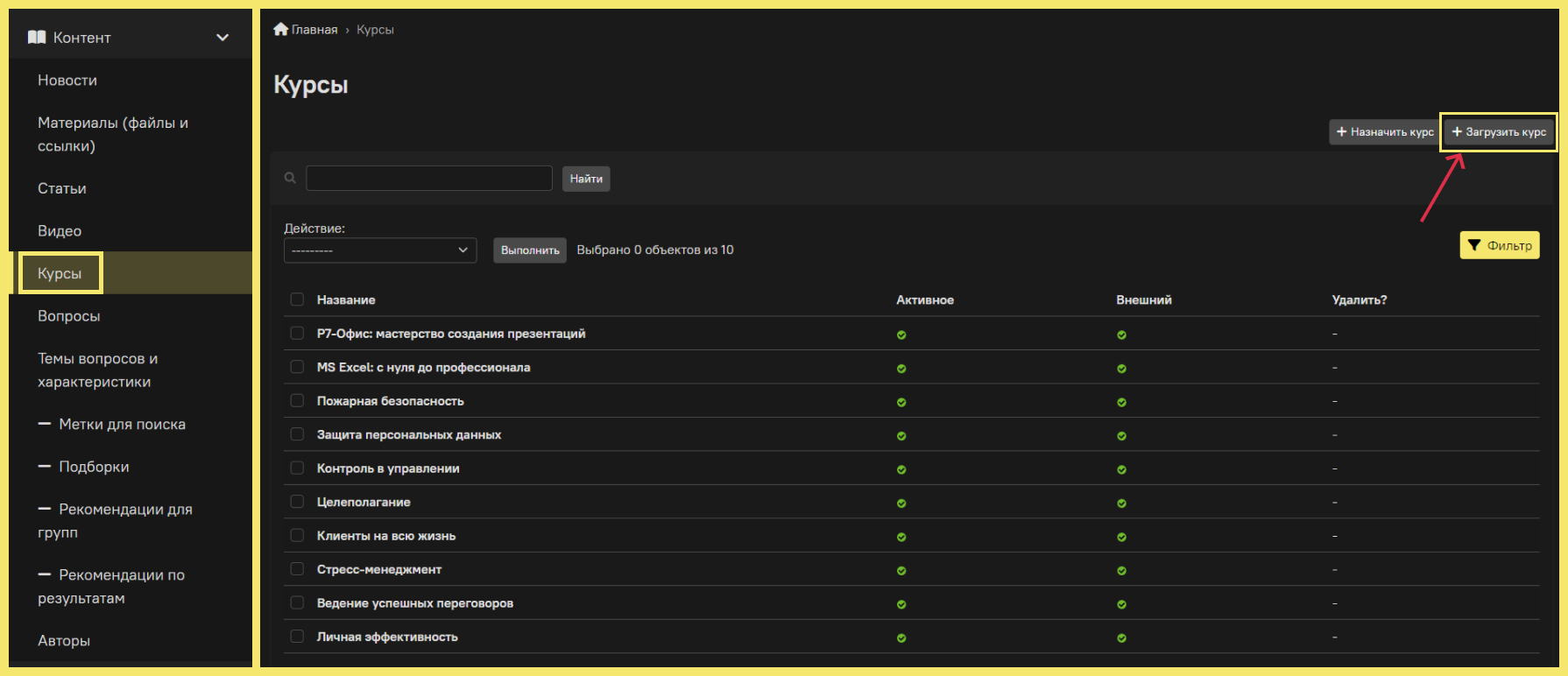The width and height of the screenshot is (1568, 676).
Task: Click the book icon next to Контент
Action: coord(37,37)
